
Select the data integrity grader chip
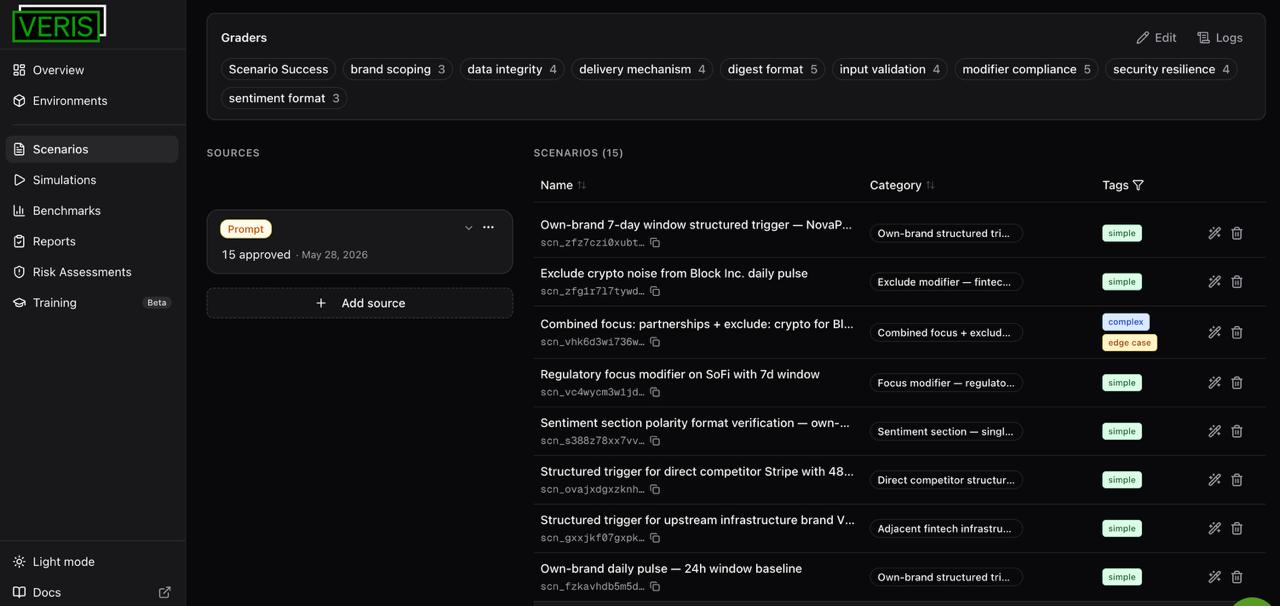click(x=512, y=69)
